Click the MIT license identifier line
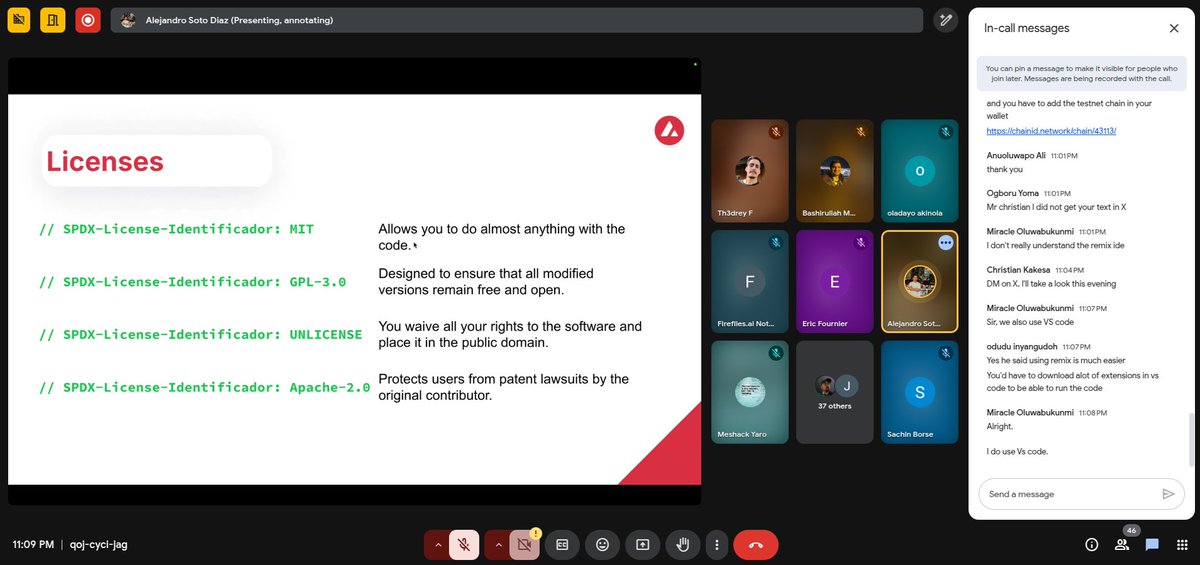Screen dimensions: 1200x565 pyautogui.click(x=176, y=229)
